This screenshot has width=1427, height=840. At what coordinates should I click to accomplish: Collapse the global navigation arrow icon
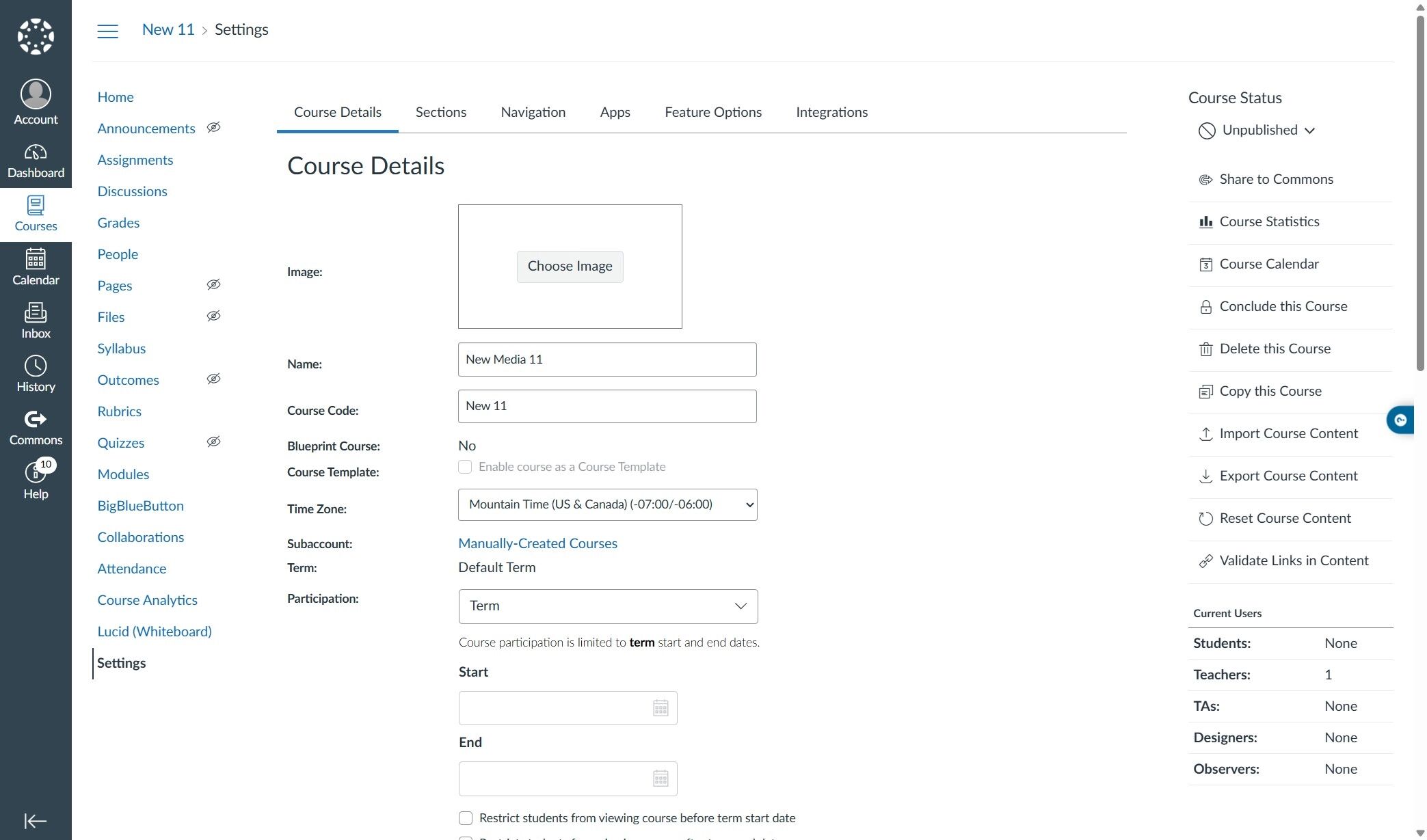pos(36,820)
